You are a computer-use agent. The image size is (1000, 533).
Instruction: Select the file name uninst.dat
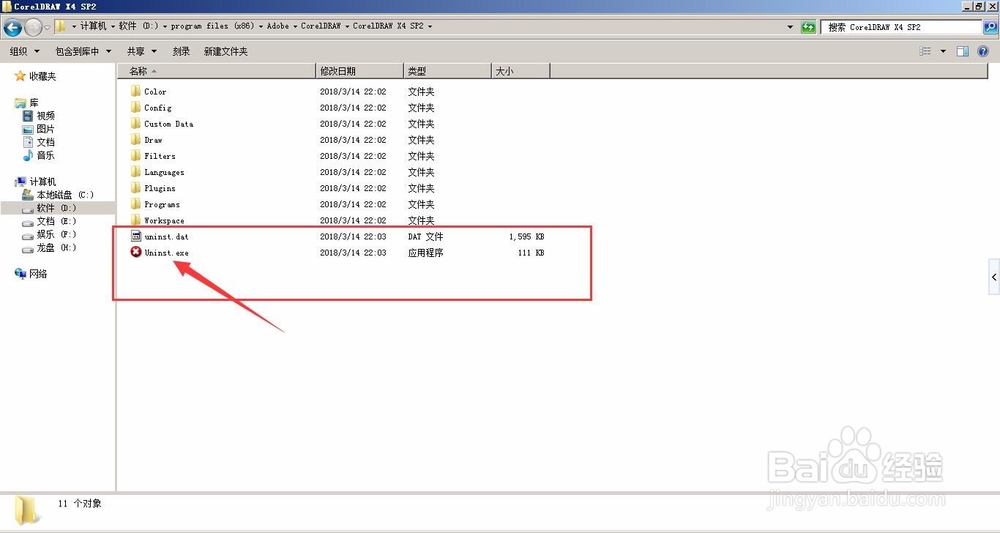point(166,237)
